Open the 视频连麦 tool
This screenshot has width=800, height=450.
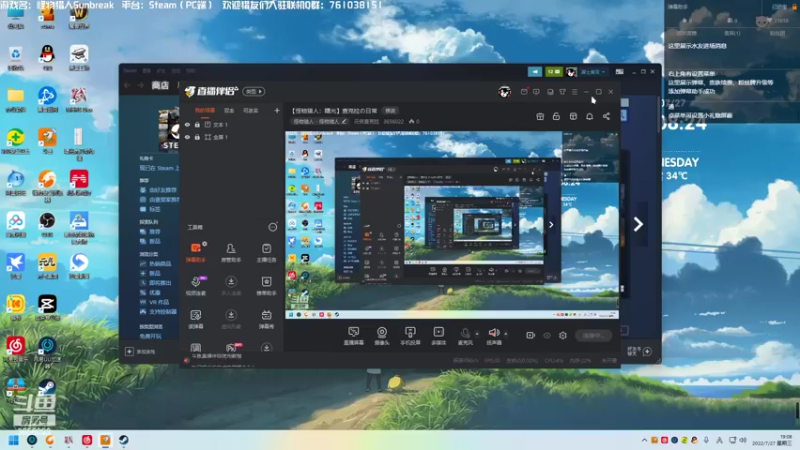pyautogui.click(x=196, y=286)
